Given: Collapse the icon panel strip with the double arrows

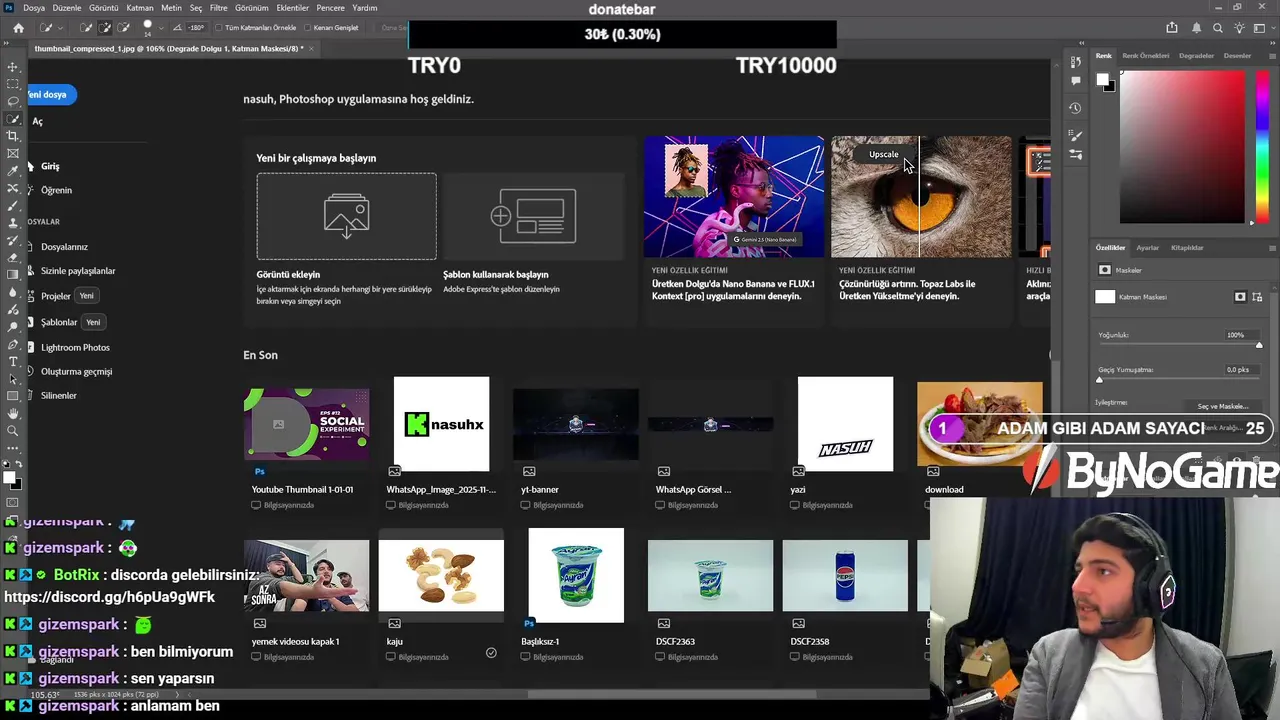Looking at the screenshot, I should pos(1081,44).
